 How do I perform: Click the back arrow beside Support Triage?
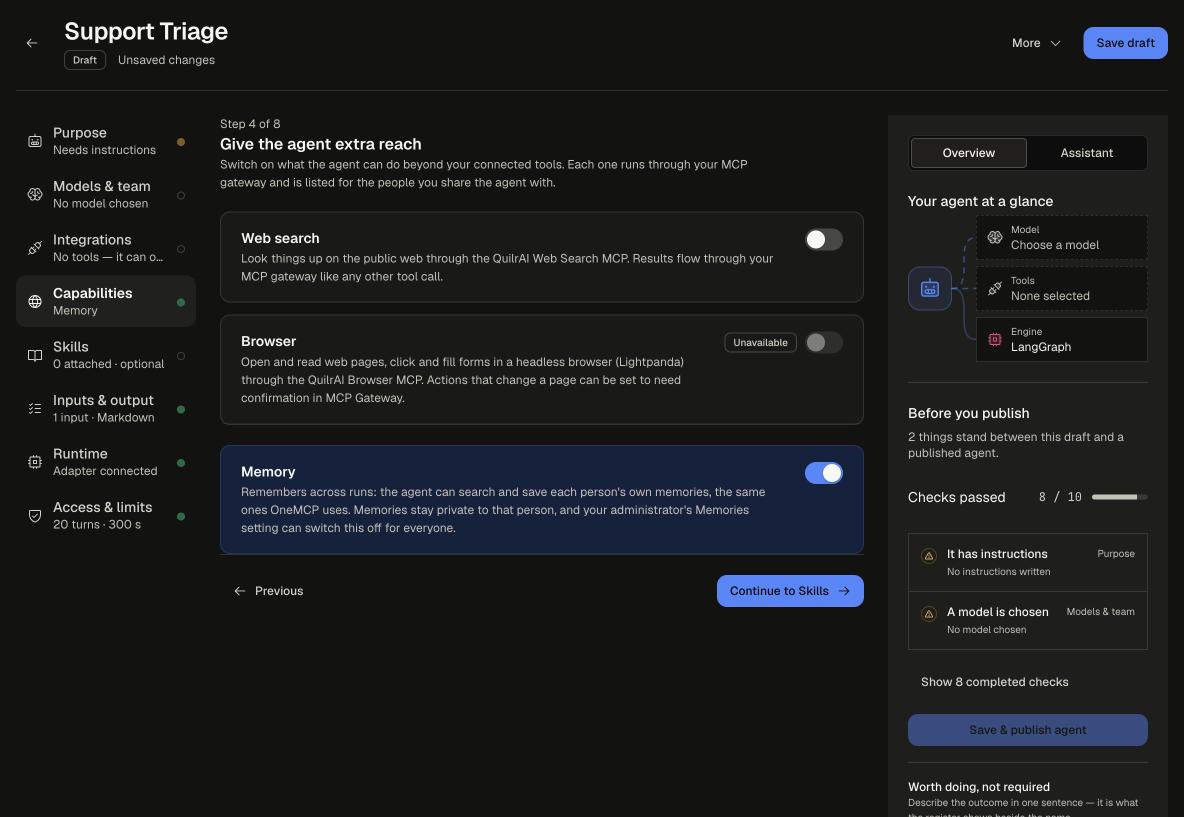click(32, 43)
